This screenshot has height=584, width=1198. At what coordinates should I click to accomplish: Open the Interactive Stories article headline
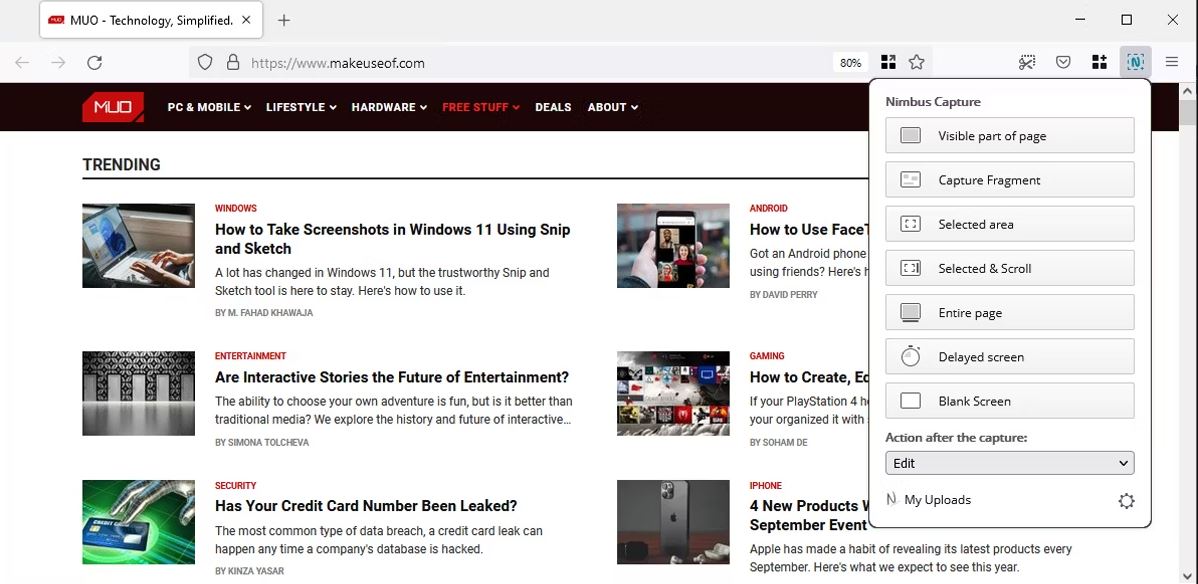coord(392,377)
